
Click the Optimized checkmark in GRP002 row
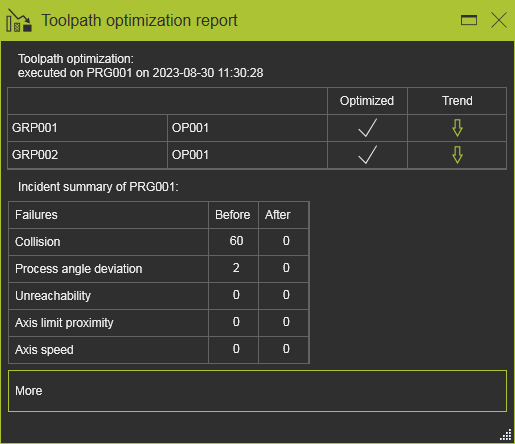tap(368, 155)
